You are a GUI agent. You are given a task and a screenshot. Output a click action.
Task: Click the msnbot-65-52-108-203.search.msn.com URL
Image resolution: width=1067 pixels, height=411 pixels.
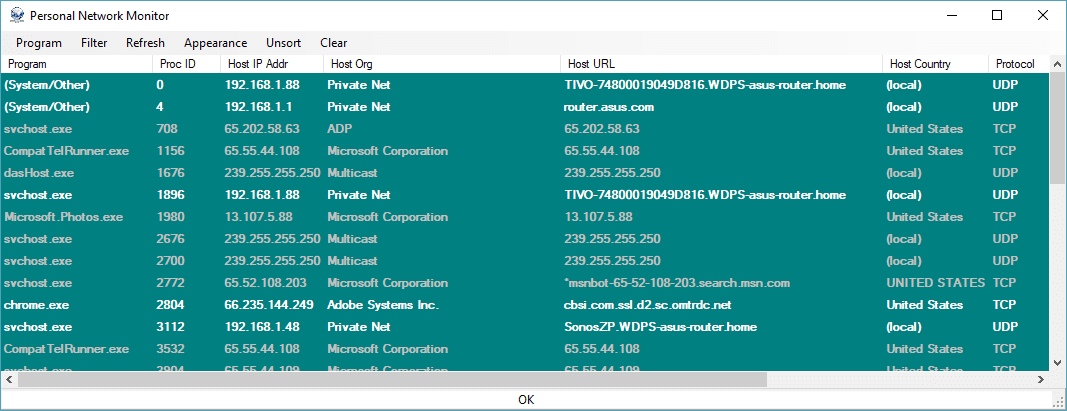coord(677,282)
